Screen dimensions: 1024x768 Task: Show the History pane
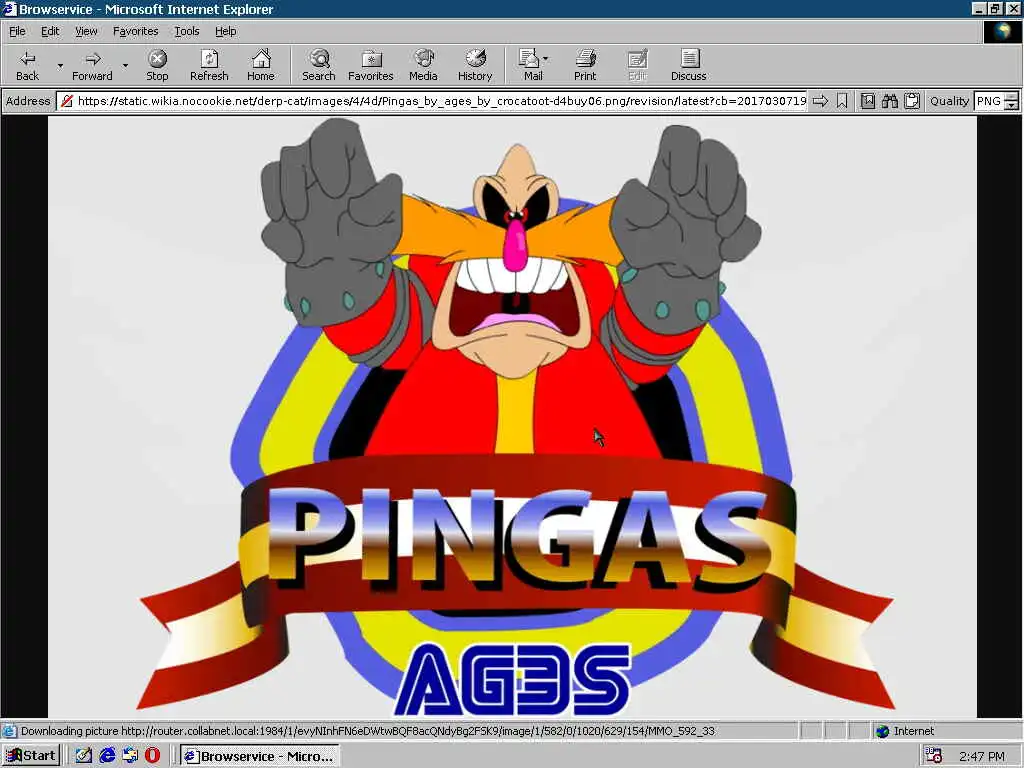pyautogui.click(x=475, y=65)
